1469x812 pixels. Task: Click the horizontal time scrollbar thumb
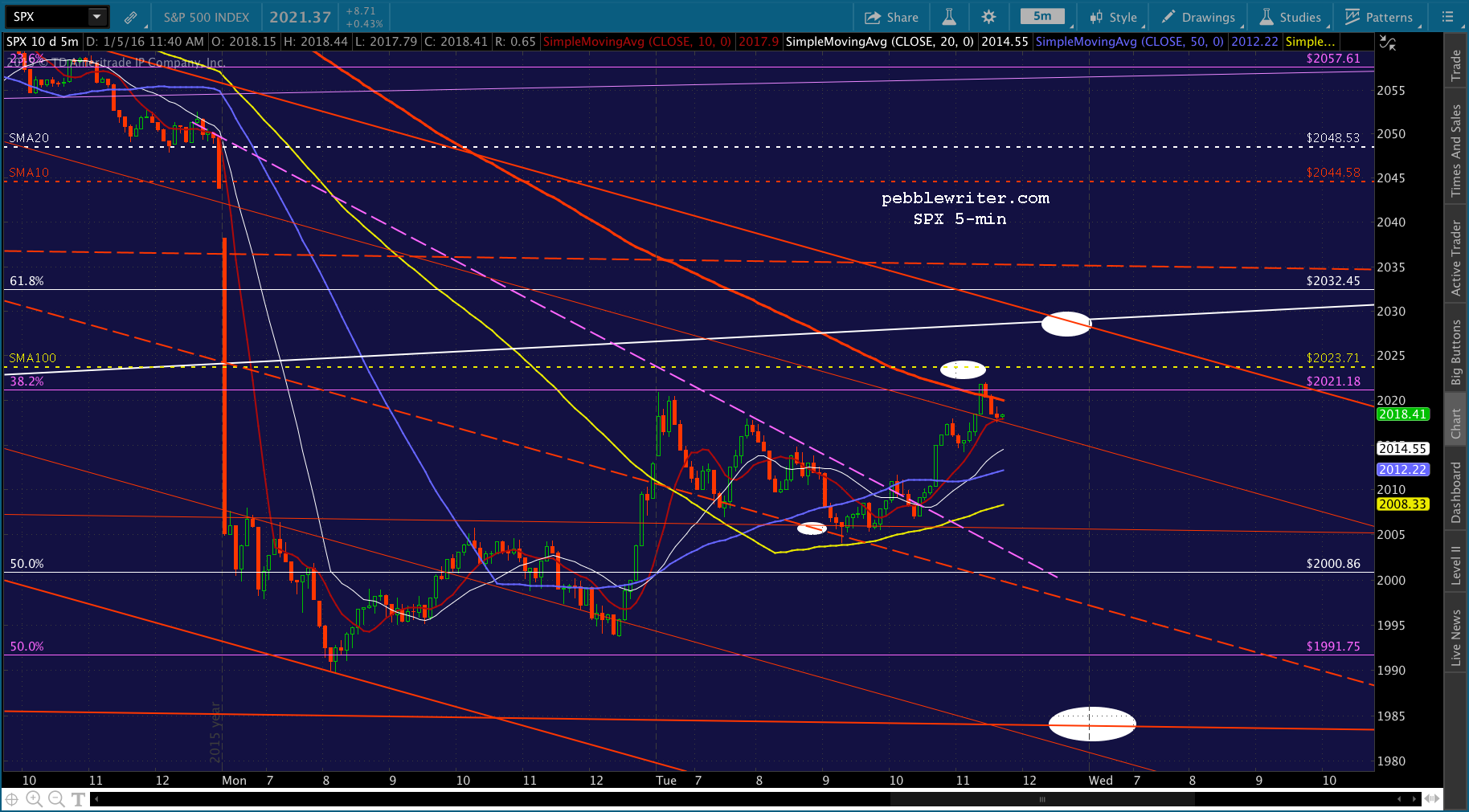coord(1041,798)
